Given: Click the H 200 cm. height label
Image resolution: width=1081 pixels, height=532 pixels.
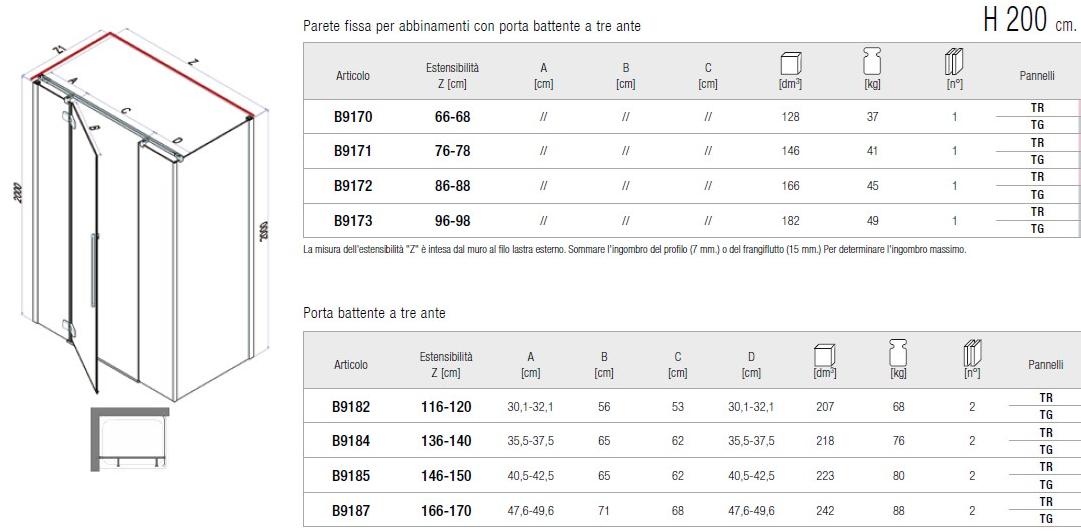Looking at the screenshot, I should pyautogui.click(x=1028, y=22).
